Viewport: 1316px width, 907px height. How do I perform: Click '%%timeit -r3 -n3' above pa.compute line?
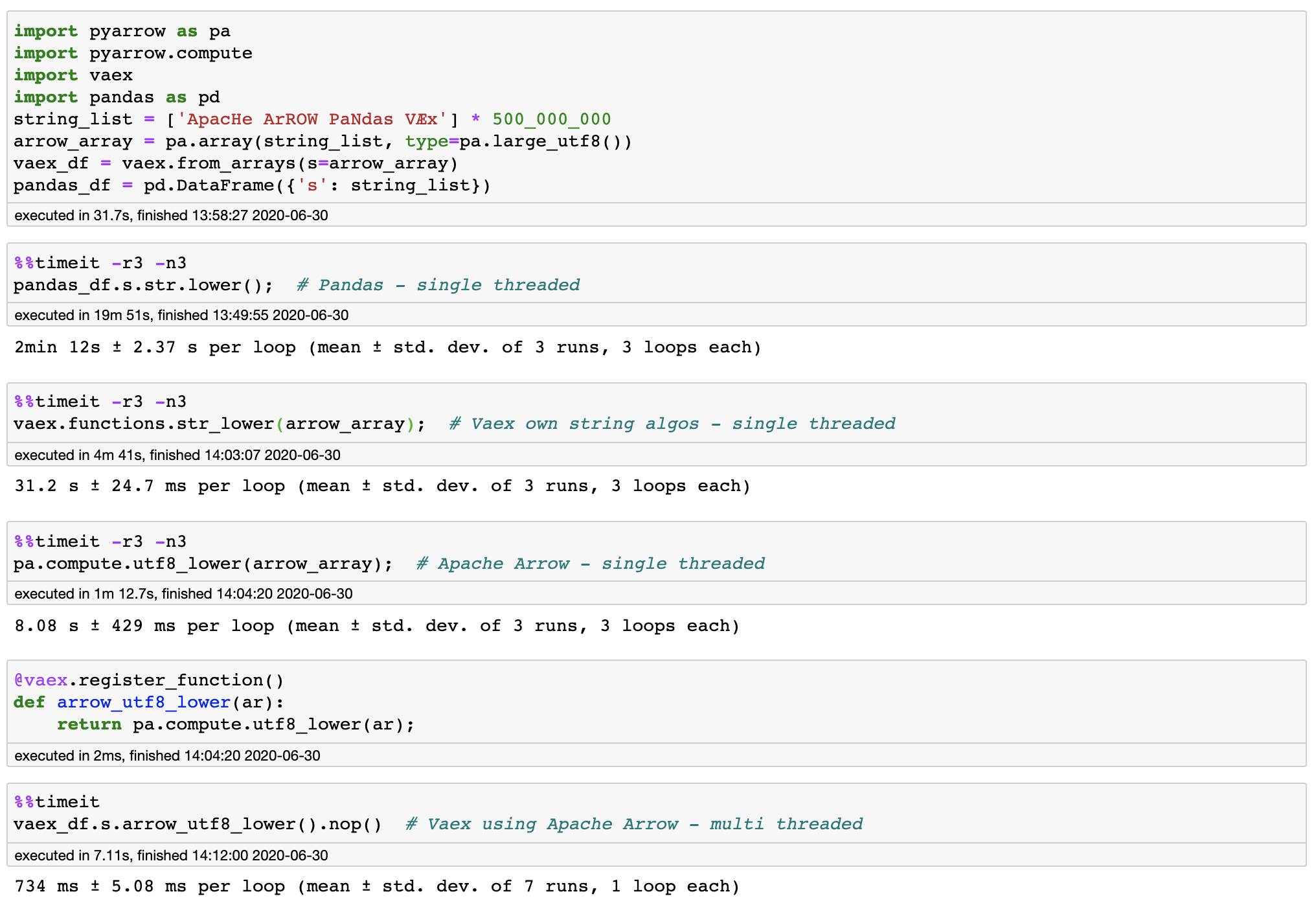pyautogui.click(x=100, y=542)
